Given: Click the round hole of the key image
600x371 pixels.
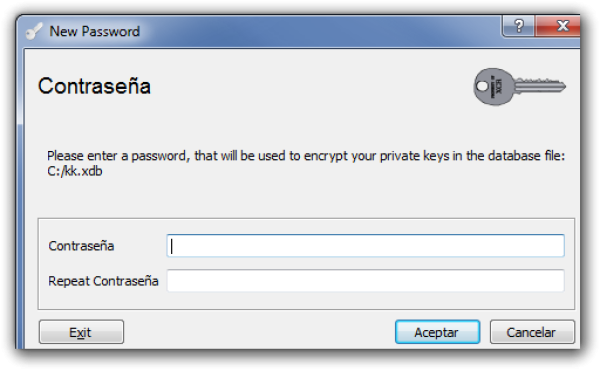Looking at the screenshot, I should coord(482,86).
